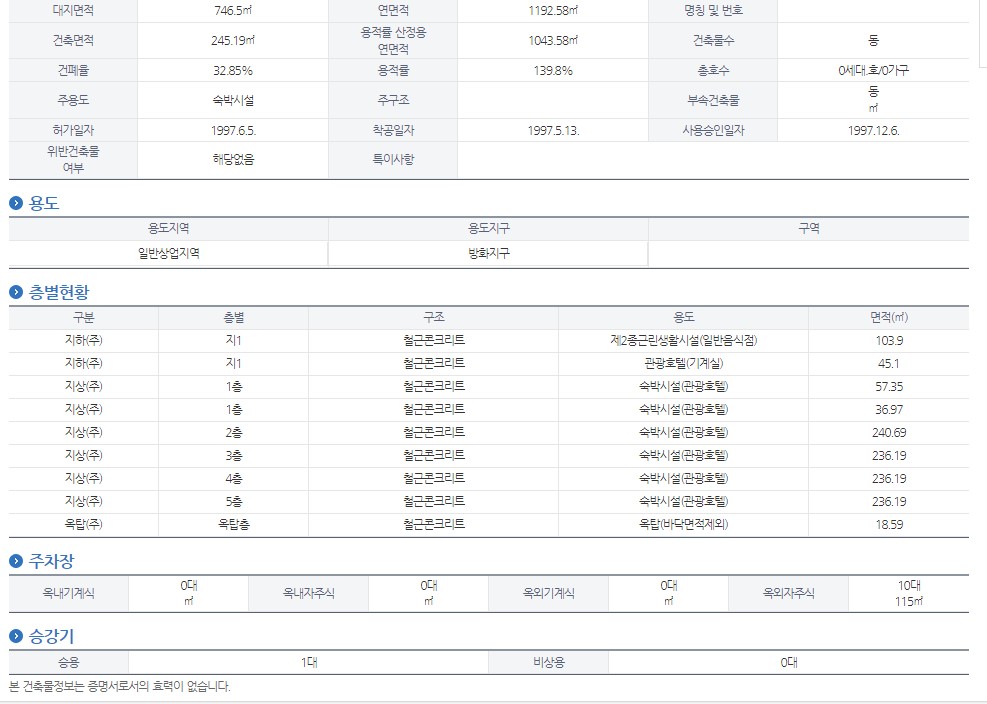Click the 용도지구 column header
This screenshot has height=704, width=987.
point(488,228)
